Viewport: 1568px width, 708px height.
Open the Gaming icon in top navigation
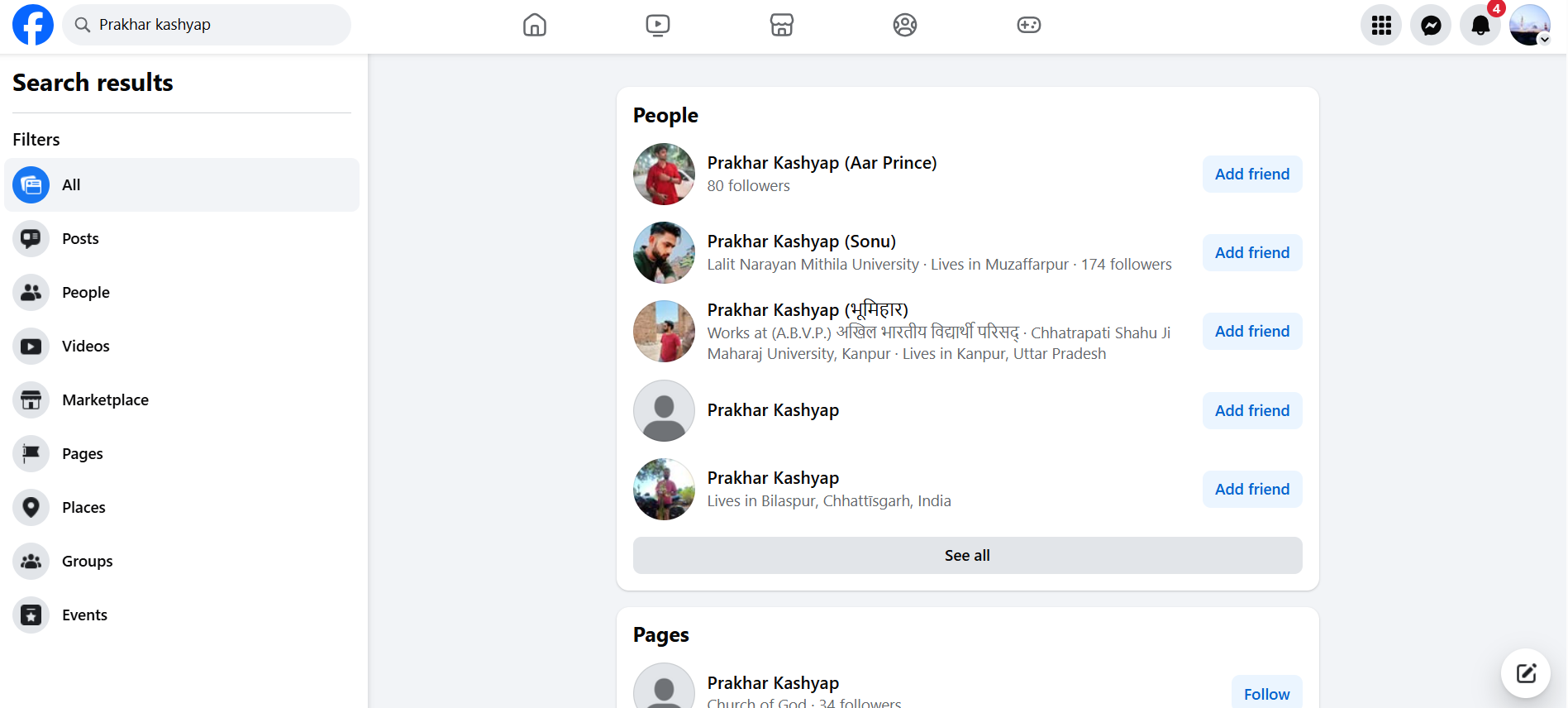point(1028,25)
